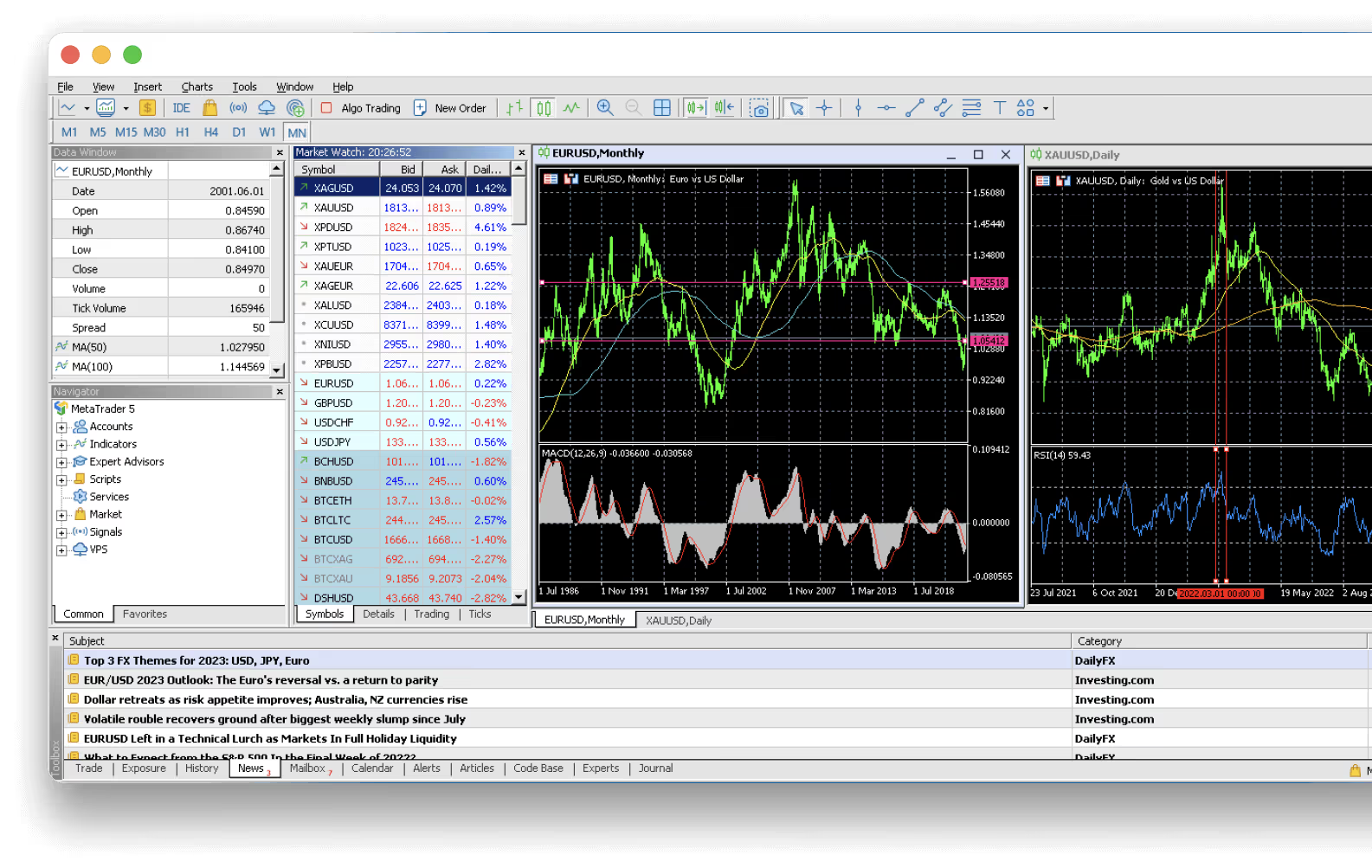This screenshot has width=1372, height=868.
Task: Select the horizontal line drawing tool
Action: tap(886, 108)
